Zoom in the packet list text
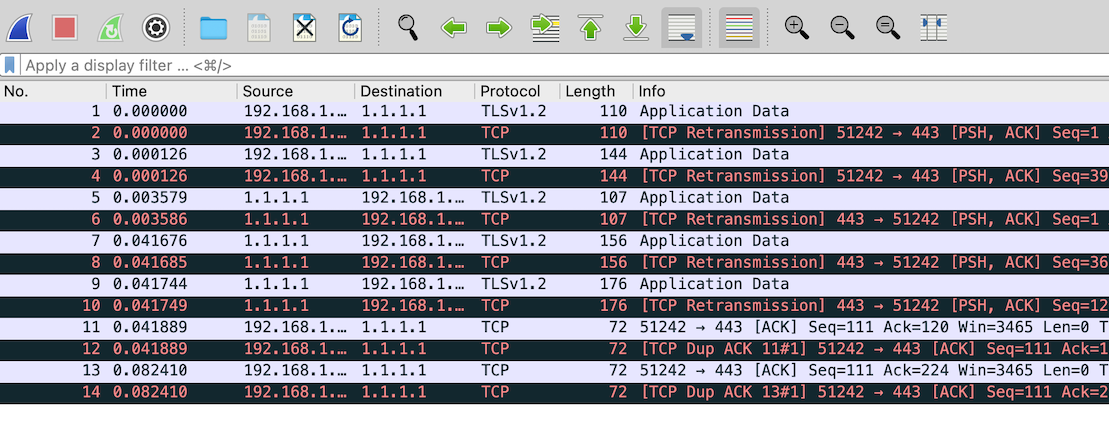This screenshot has width=1109, height=432. pyautogui.click(x=797, y=28)
